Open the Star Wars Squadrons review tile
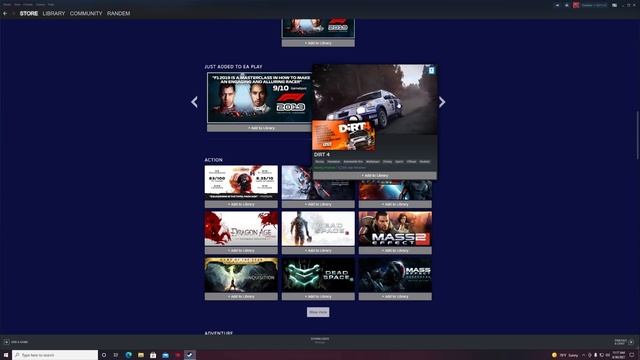The width and height of the screenshot is (640, 360). coord(241,182)
